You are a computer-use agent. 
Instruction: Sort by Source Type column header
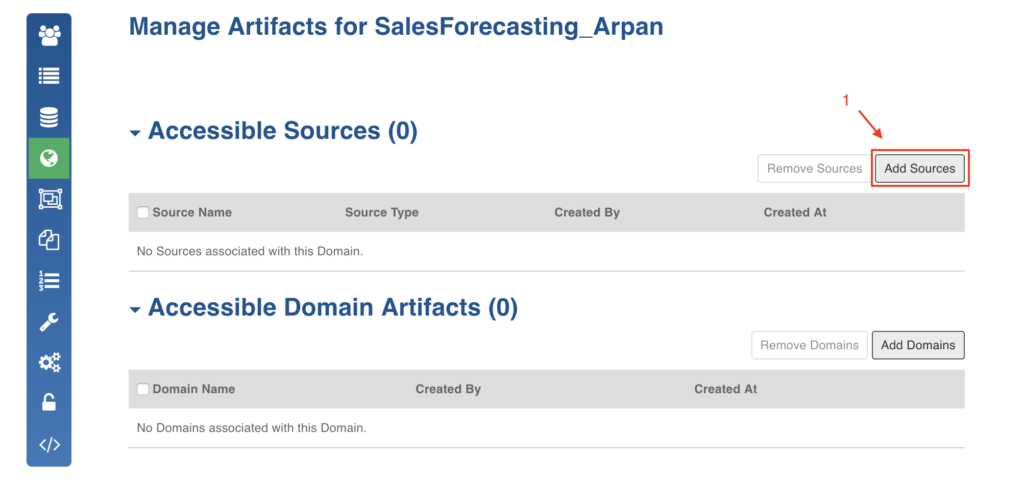[x=381, y=212]
